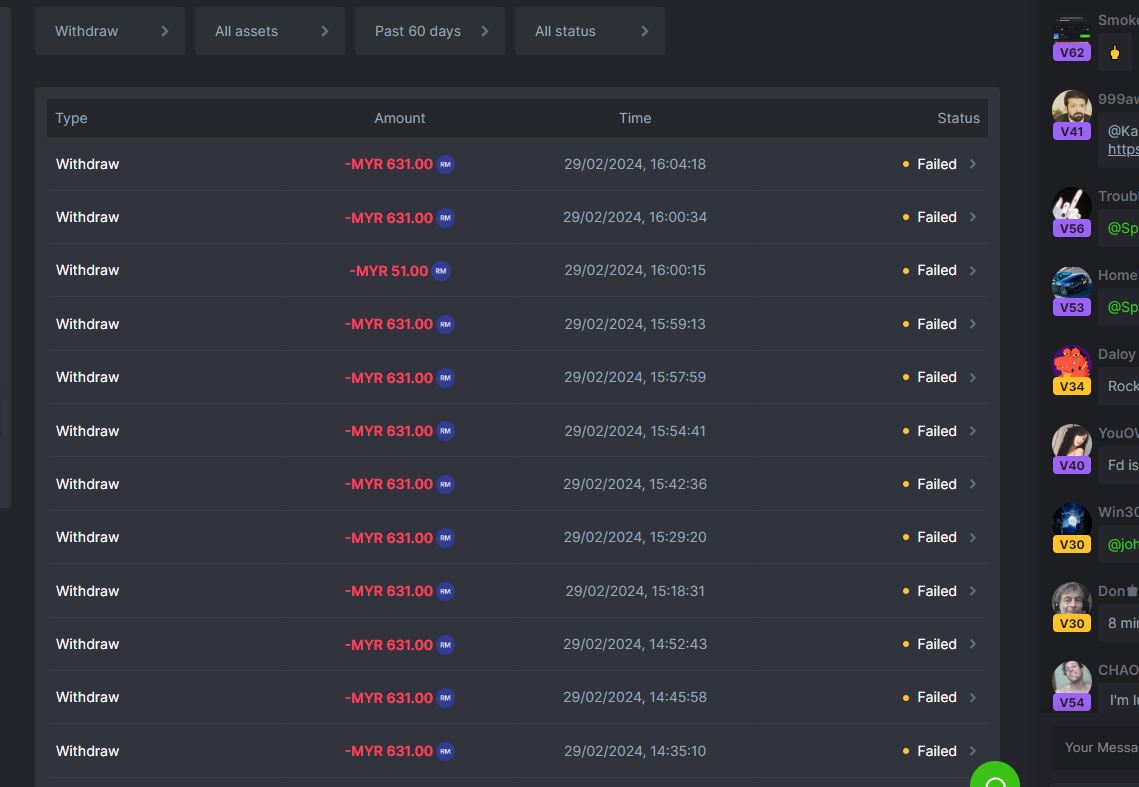Click the V62 level badge in chat
Screen dimensions: 1139x787
[x=1071, y=52]
